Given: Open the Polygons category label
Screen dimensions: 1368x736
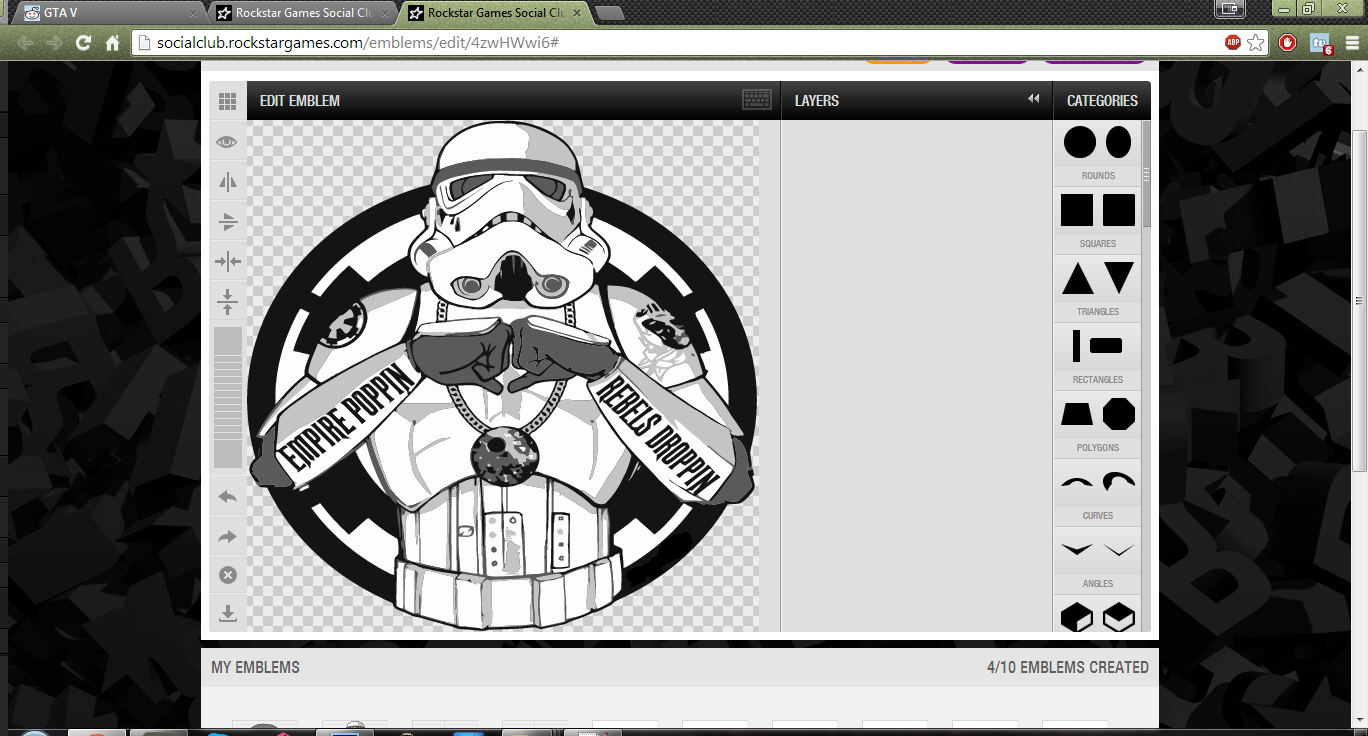Looking at the screenshot, I should click(1098, 448).
